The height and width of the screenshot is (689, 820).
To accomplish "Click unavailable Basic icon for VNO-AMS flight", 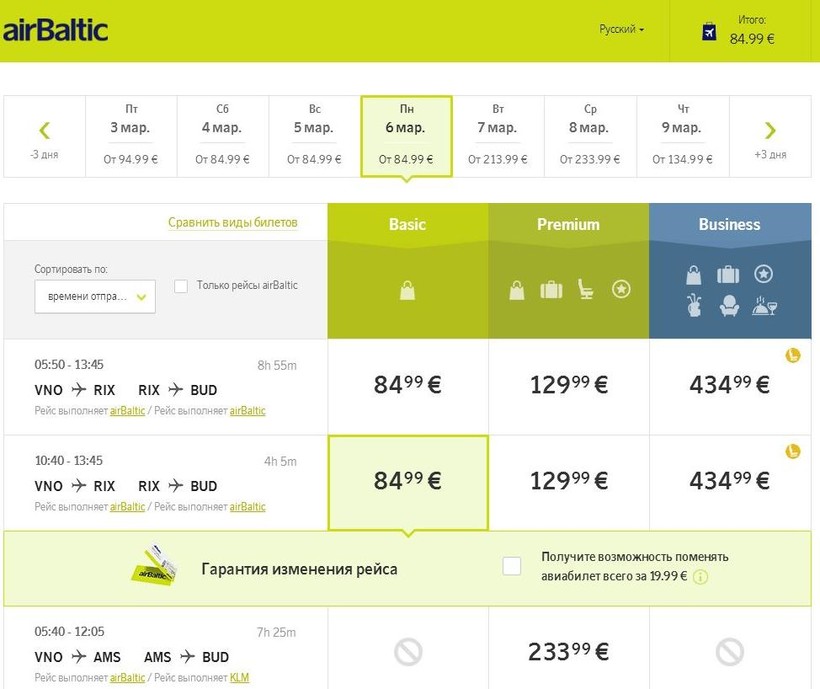I will click(x=408, y=652).
